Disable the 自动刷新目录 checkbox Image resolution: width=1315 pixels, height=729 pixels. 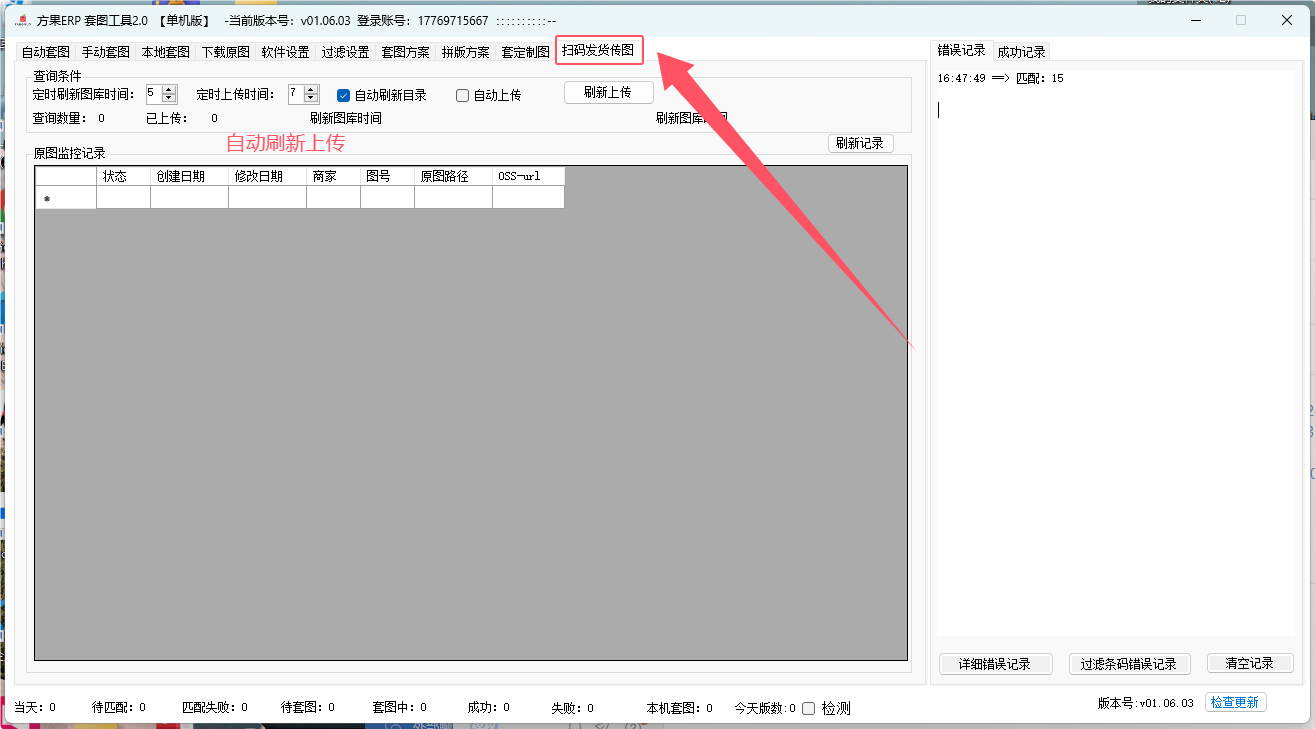coord(343,95)
